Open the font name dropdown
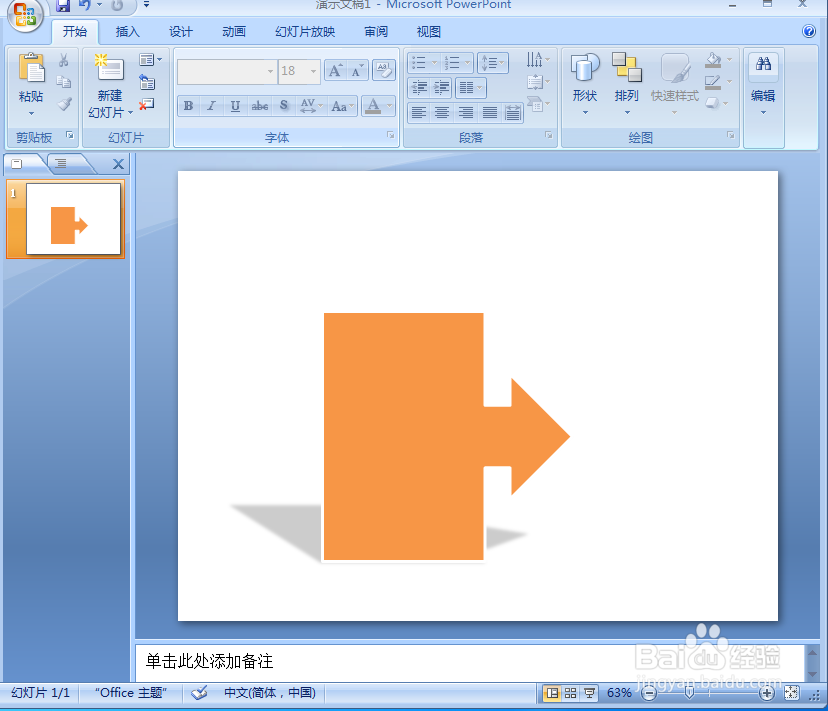This screenshot has height=711, width=828. point(270,71)
